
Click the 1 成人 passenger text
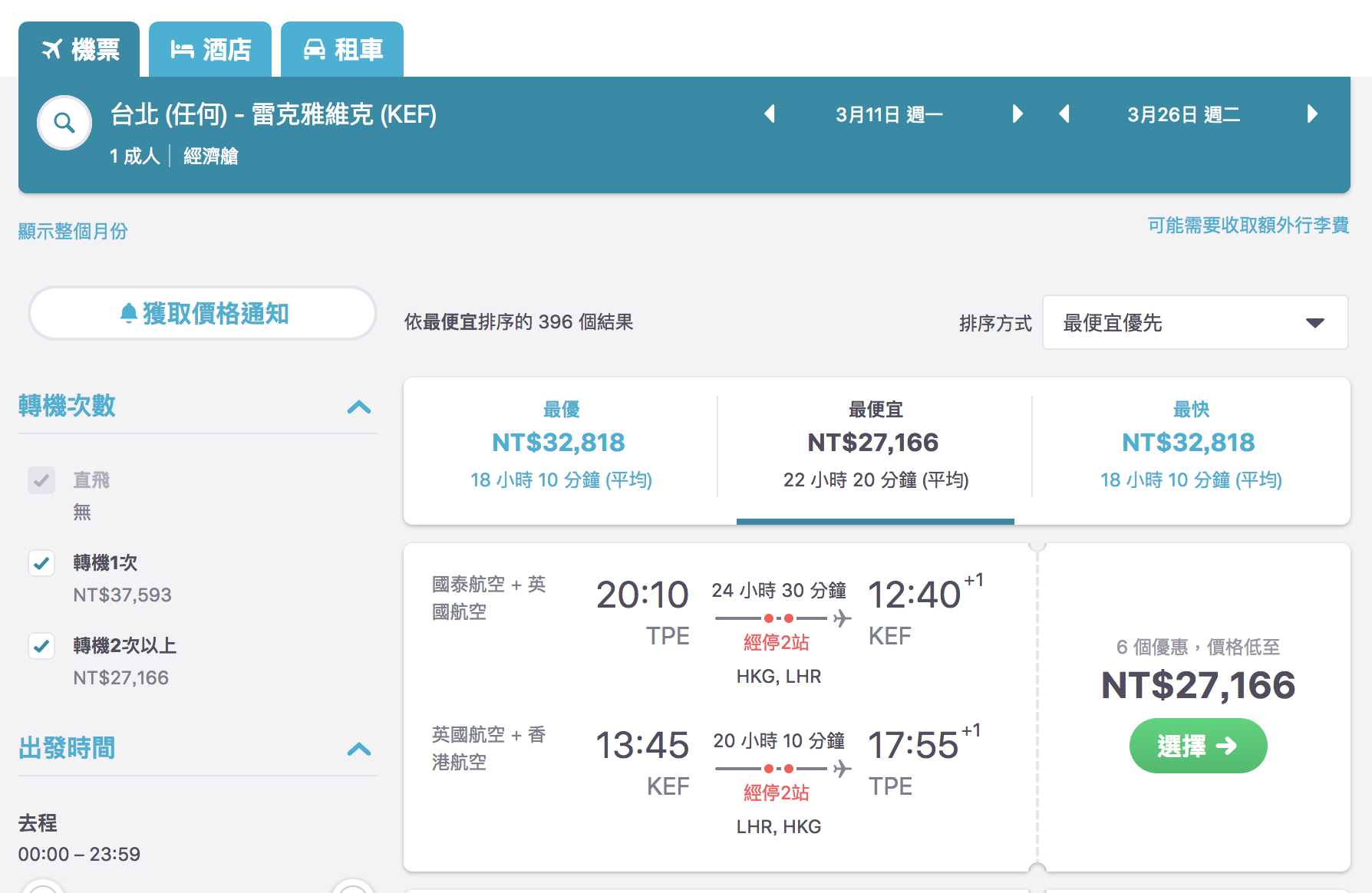pyautogui.click(x=135, y=157)
